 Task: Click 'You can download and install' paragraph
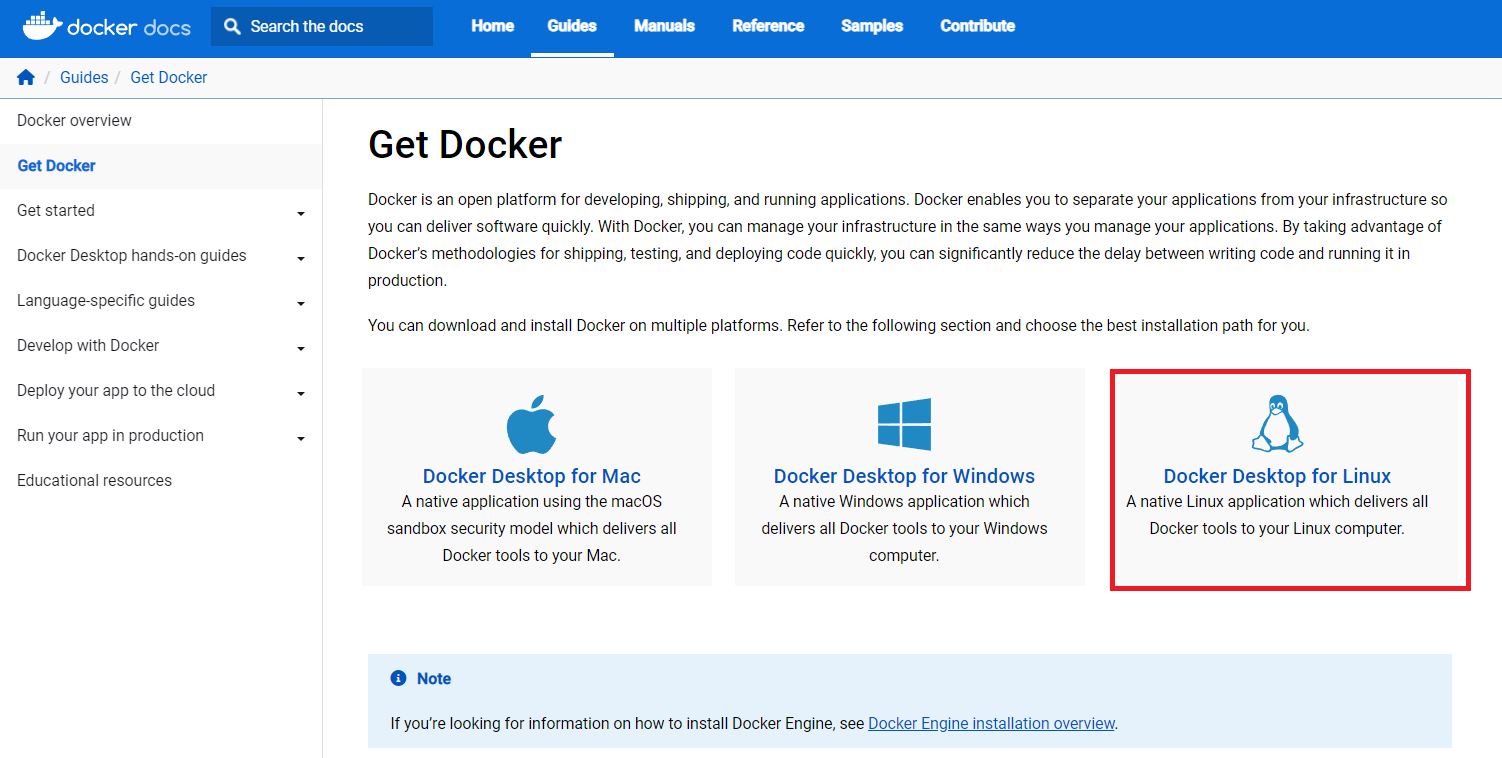coord(838,325)
